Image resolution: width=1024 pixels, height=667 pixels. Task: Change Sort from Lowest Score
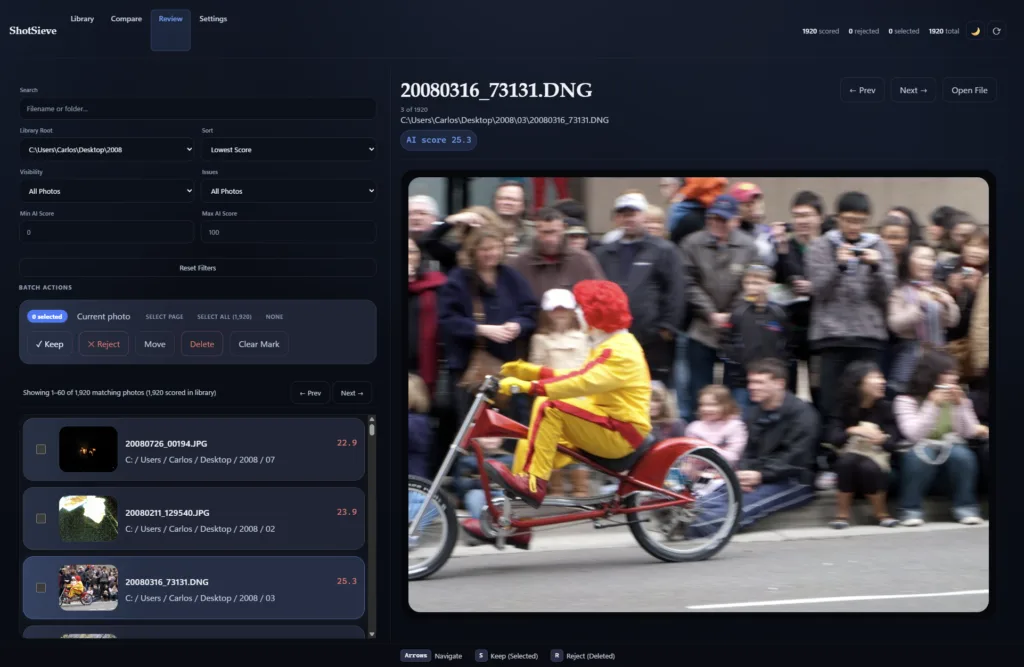pyautogui.click(x=289, y=149)
